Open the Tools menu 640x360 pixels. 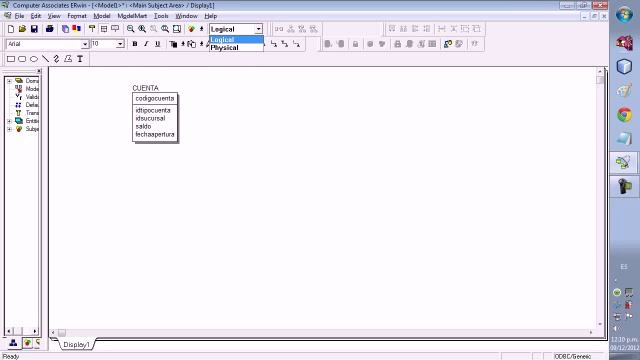pos(161,16)
